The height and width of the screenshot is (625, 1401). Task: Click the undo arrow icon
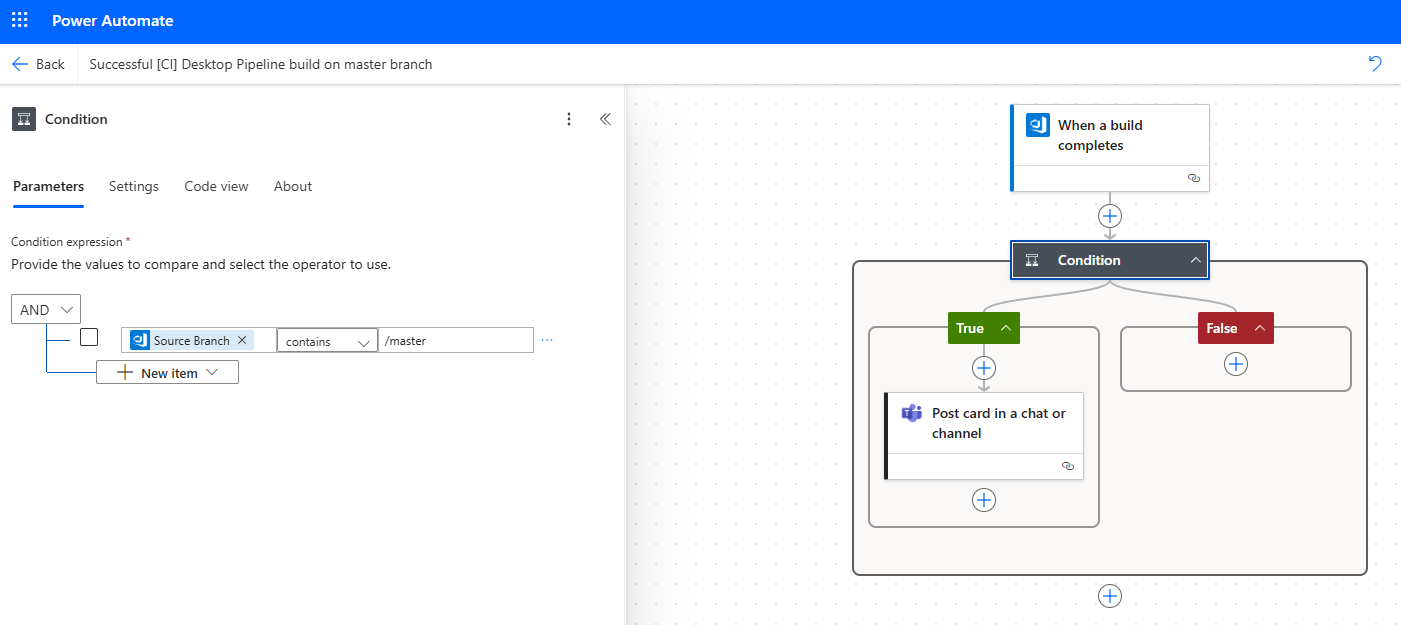coord(1375,64)
